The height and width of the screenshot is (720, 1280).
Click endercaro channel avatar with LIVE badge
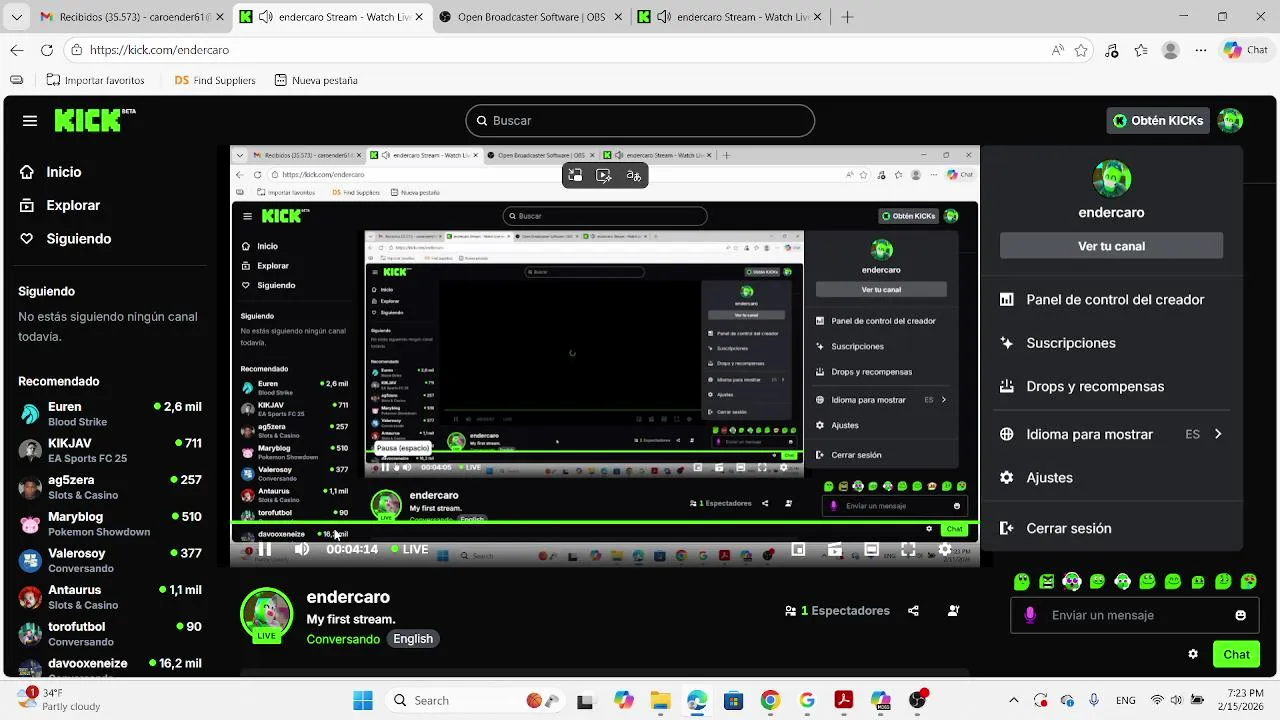(266, 615)
